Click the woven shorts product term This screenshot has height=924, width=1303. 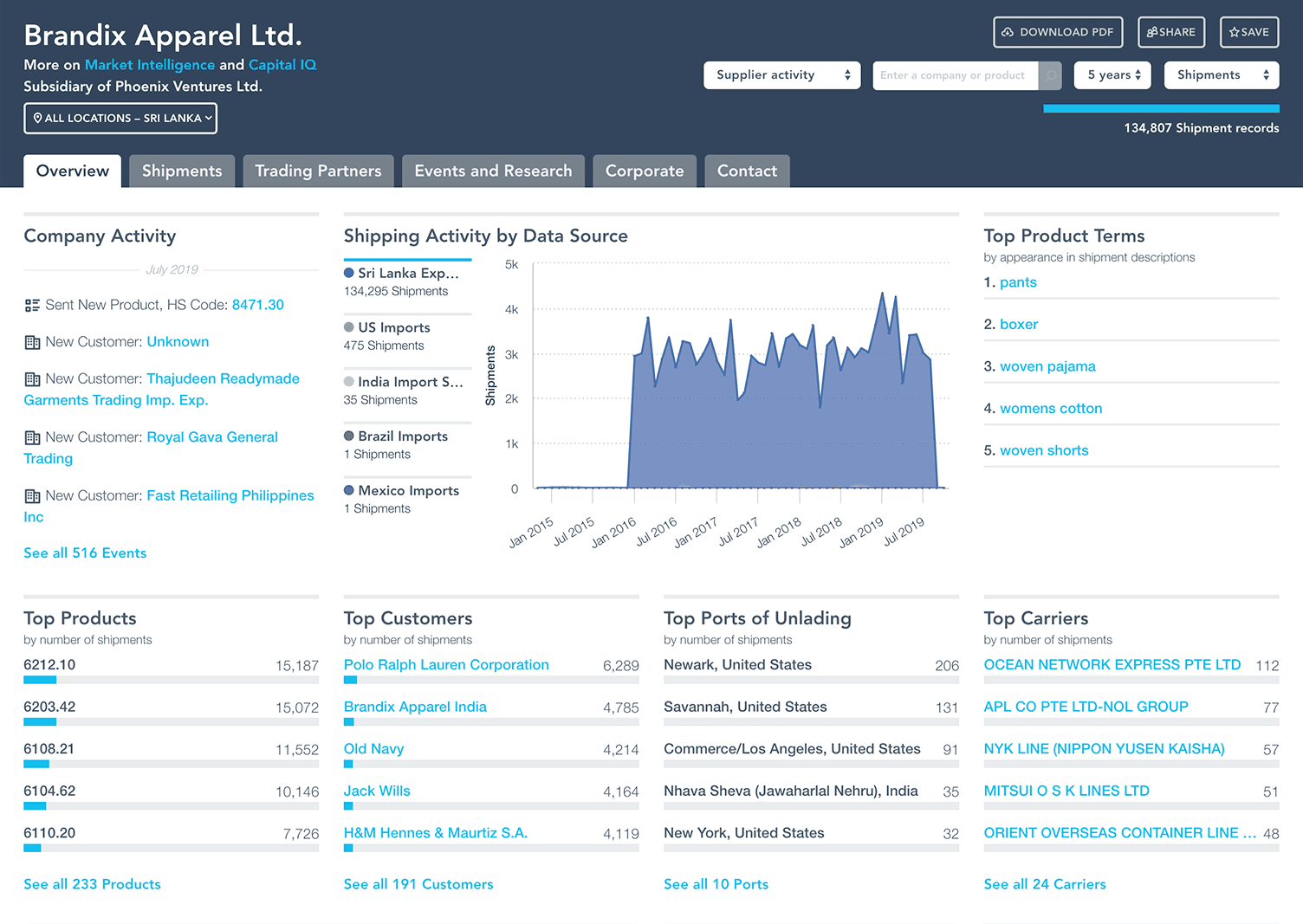[x=1044, y=450]
